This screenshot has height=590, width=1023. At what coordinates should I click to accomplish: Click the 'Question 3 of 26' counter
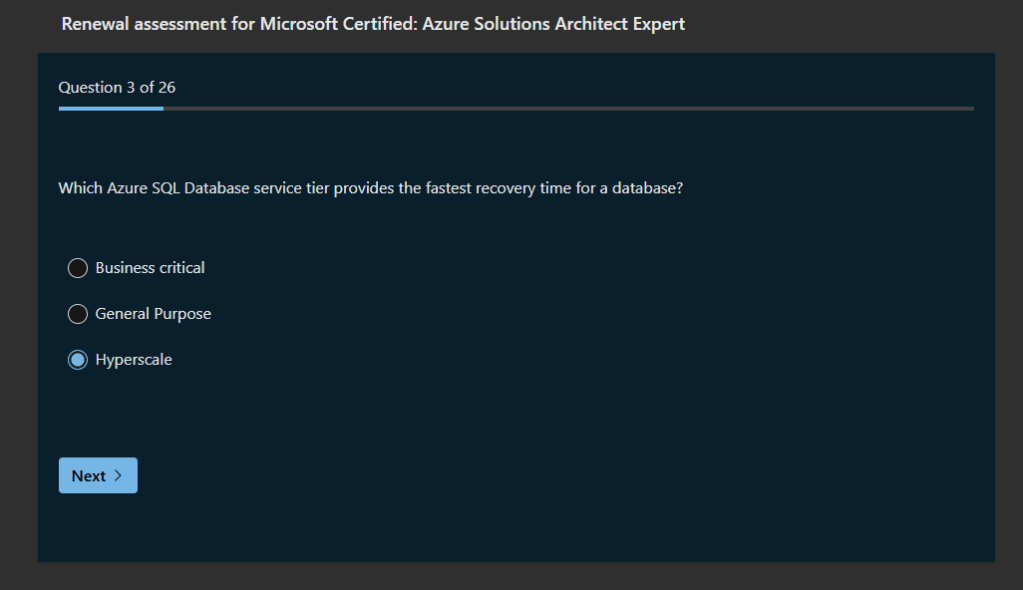[117, 87]
